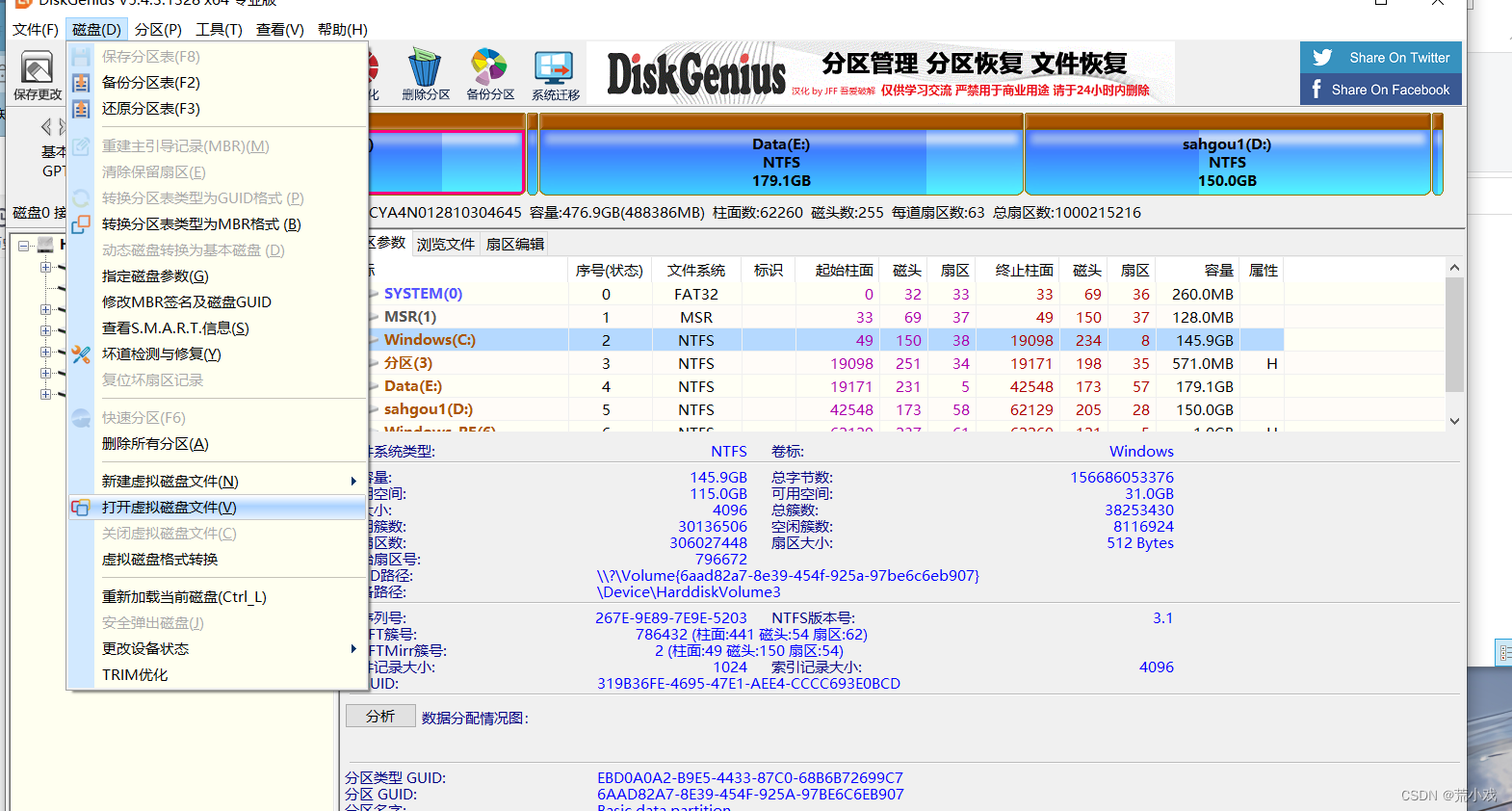This screenshot has width=1512, height=811.
Task: Click the partition type GUID EBD0A0A2-B9E5-4433-87C0-68B6B72699C7
Action: tap(750, 778)
